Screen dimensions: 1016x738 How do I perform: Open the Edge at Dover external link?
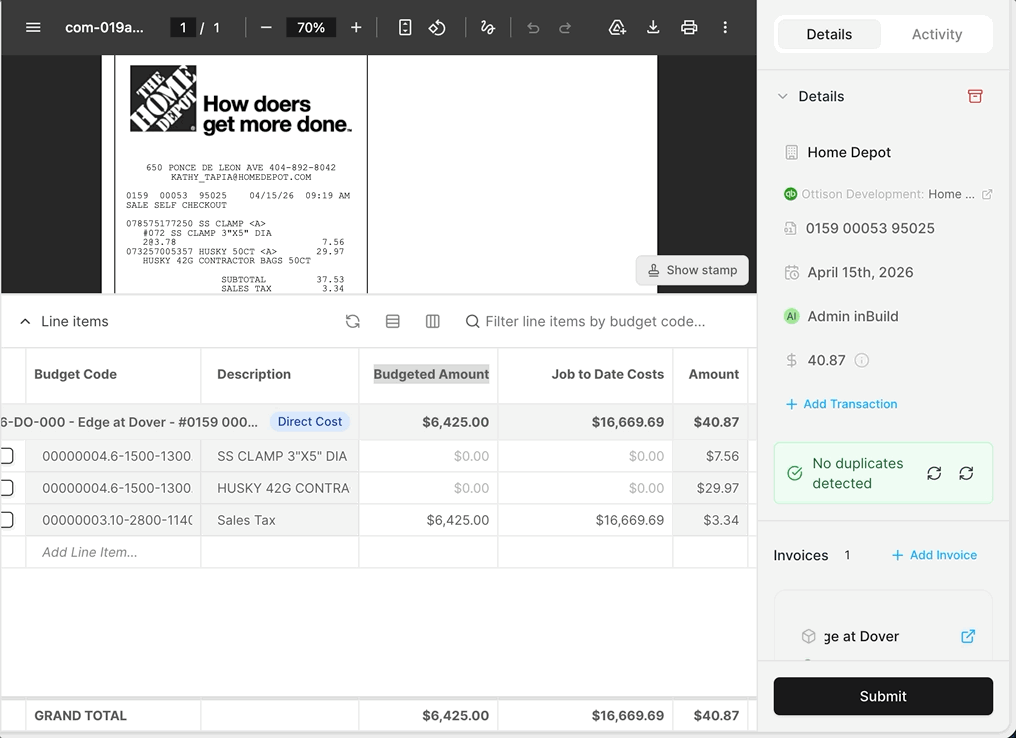968,636
